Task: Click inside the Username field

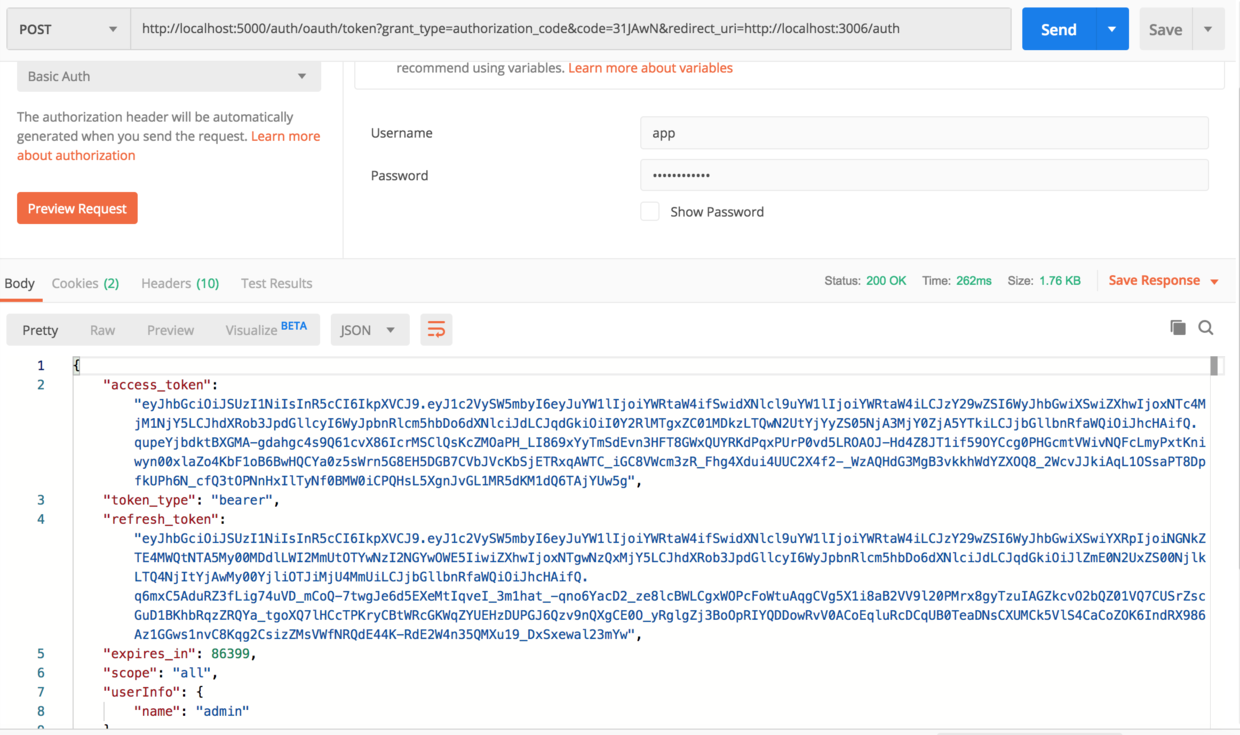Action: click(923, 132)
